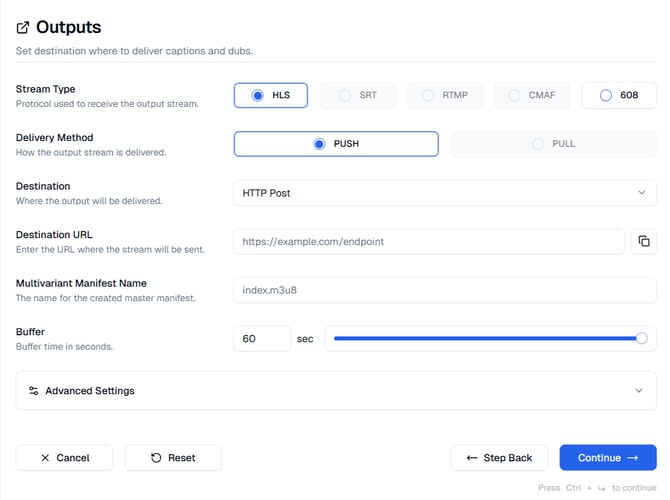Choose the PUSH delivery method
Screen dimensions: 670x500
(336, 144)
